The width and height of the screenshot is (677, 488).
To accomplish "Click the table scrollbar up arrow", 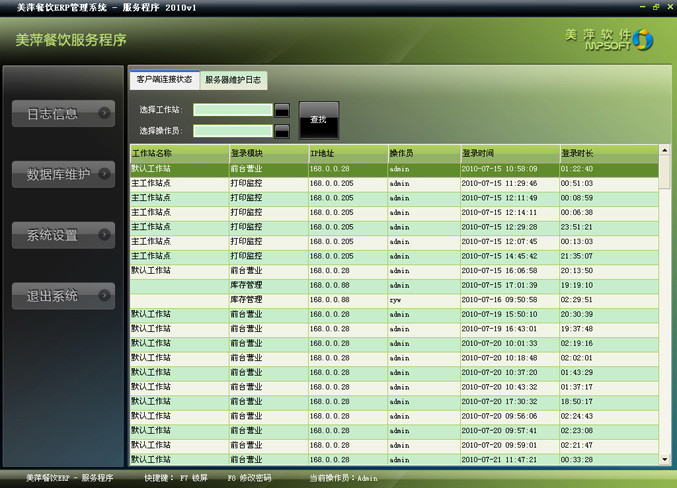I will pos(664,150).
